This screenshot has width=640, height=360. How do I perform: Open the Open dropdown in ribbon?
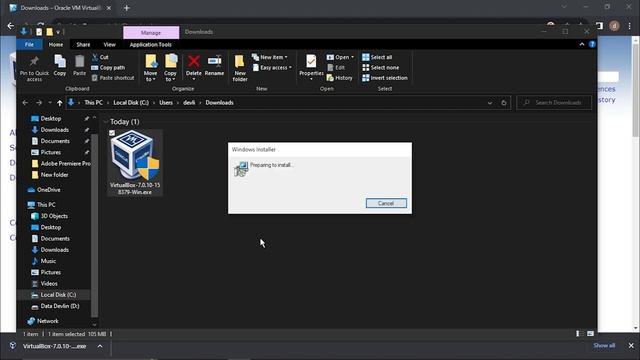340,57
